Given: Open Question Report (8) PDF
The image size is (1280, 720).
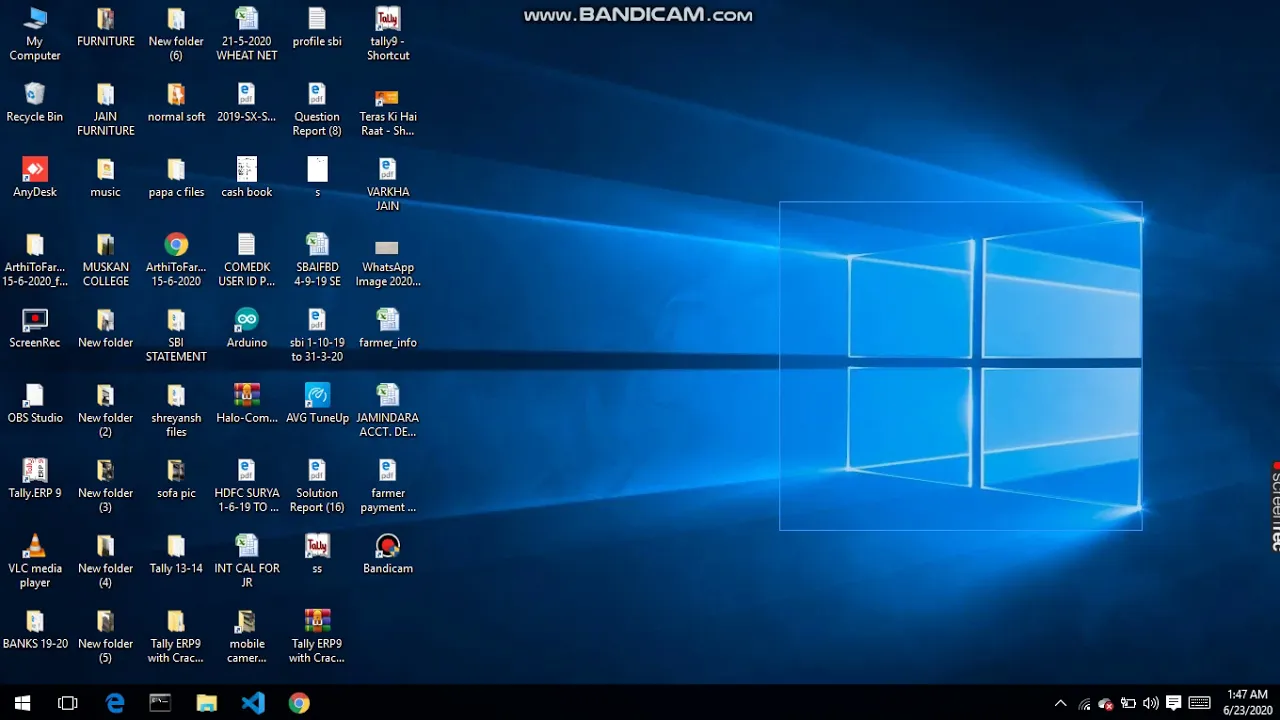Looking at the screenshot, I should pyautogui.click(x=317, y=109).
